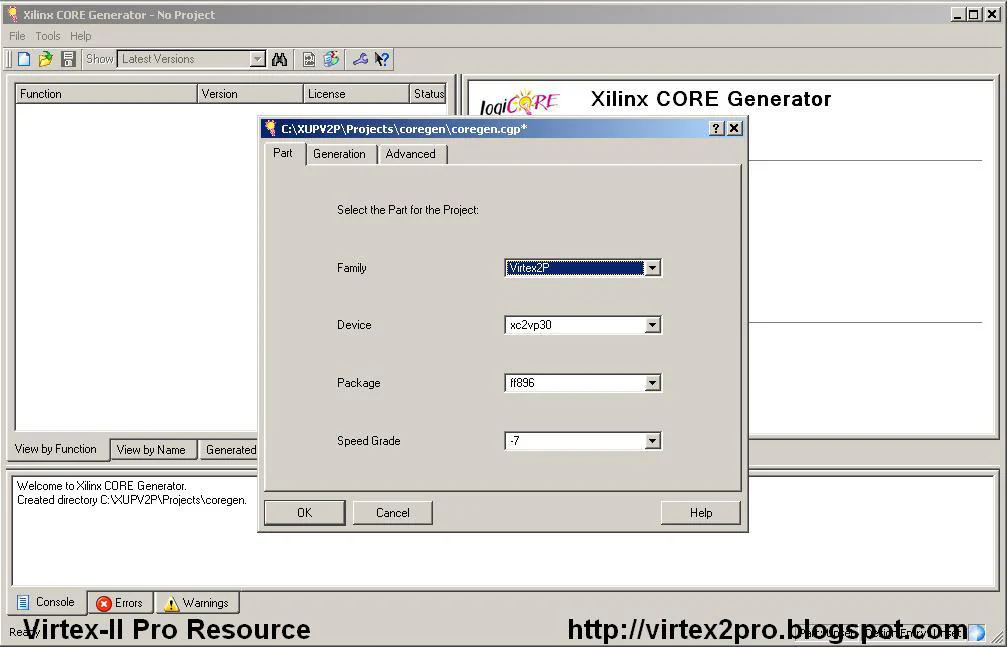Click the context help arrow icon
The width and height of the screenshot is (1007, 647).
pos(382,60)
